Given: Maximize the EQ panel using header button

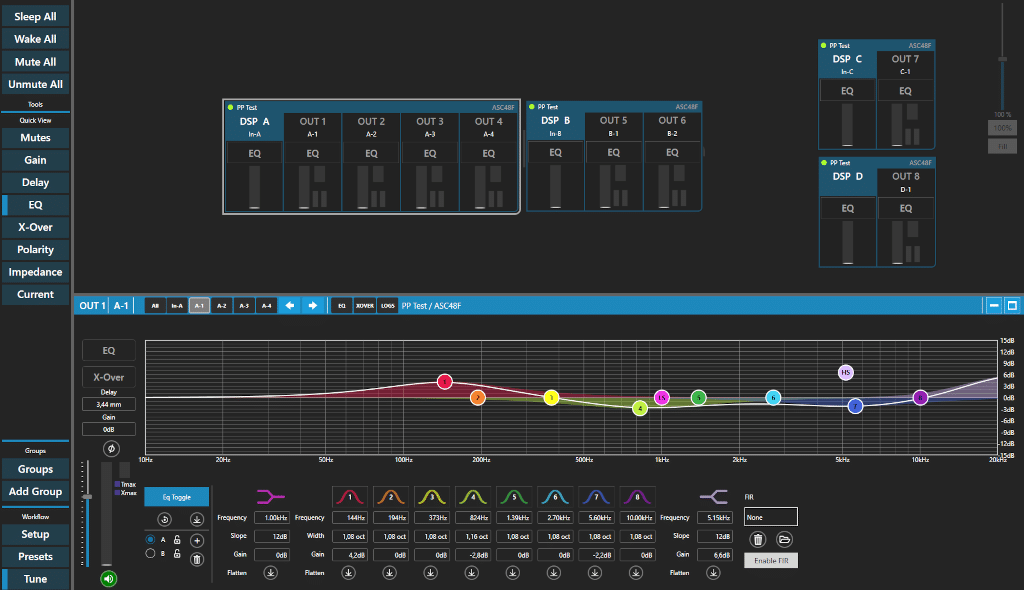Looking at the screenshot, I should [1011, 305].
